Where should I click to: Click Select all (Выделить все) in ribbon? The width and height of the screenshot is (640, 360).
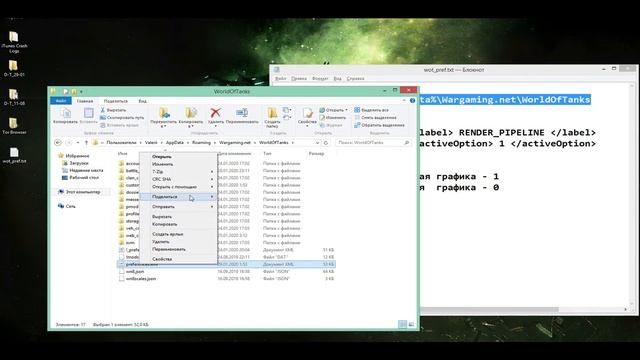pyautogui.click(x=371, y=110)
